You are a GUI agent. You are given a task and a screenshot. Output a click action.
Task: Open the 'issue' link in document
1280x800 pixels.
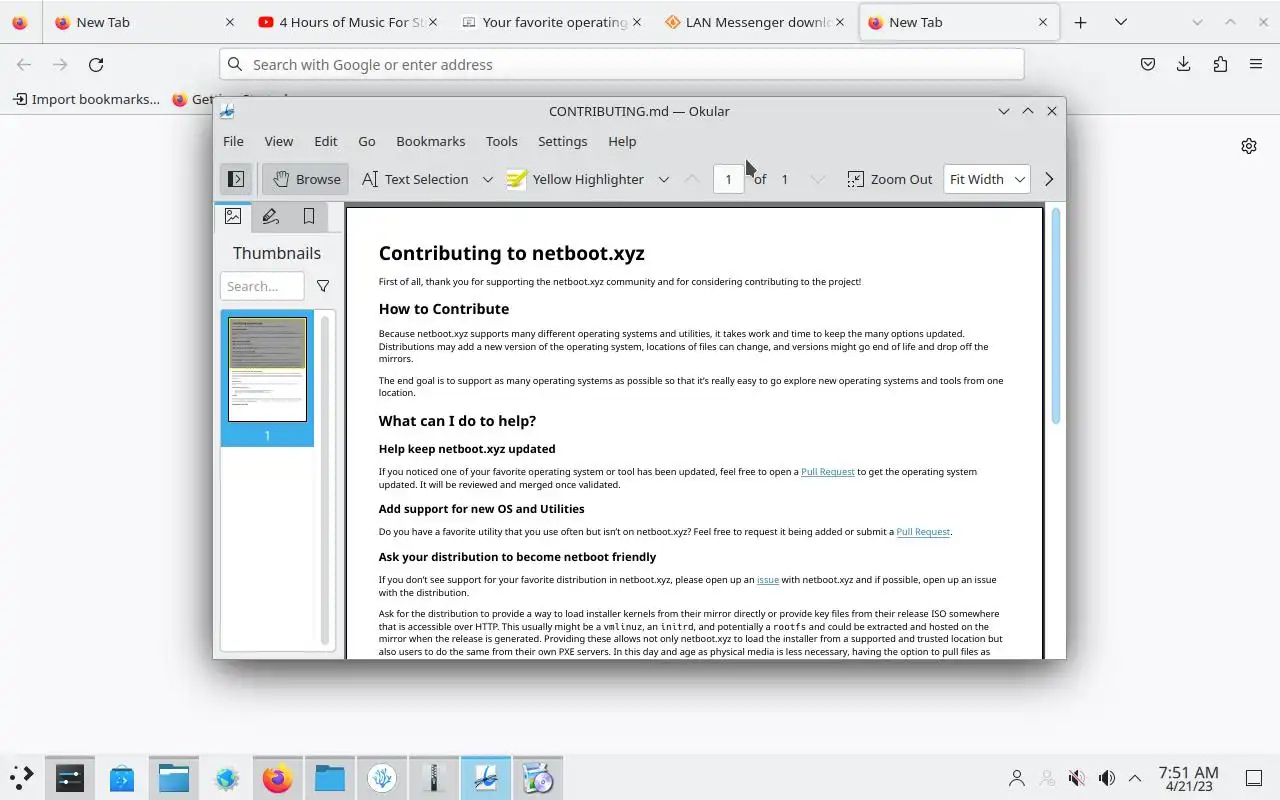click(768, 580)
